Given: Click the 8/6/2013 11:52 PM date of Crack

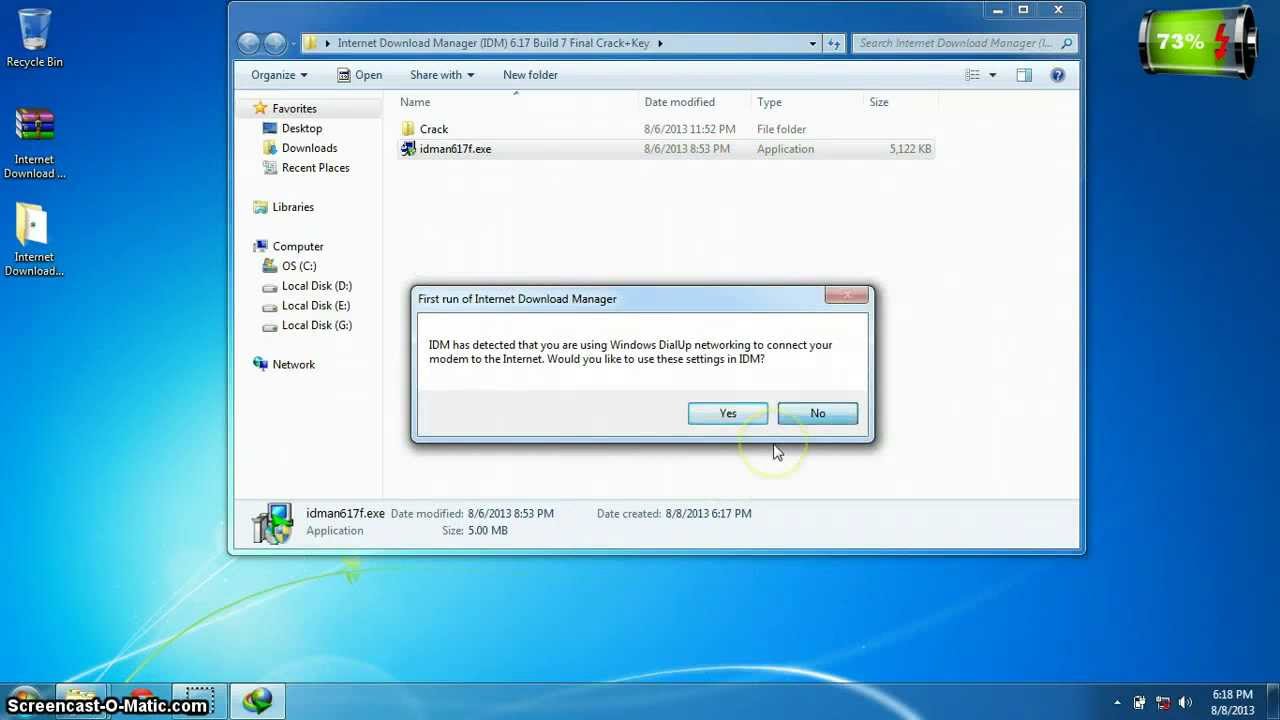Looking at the screenshot, I should (690, 129).
